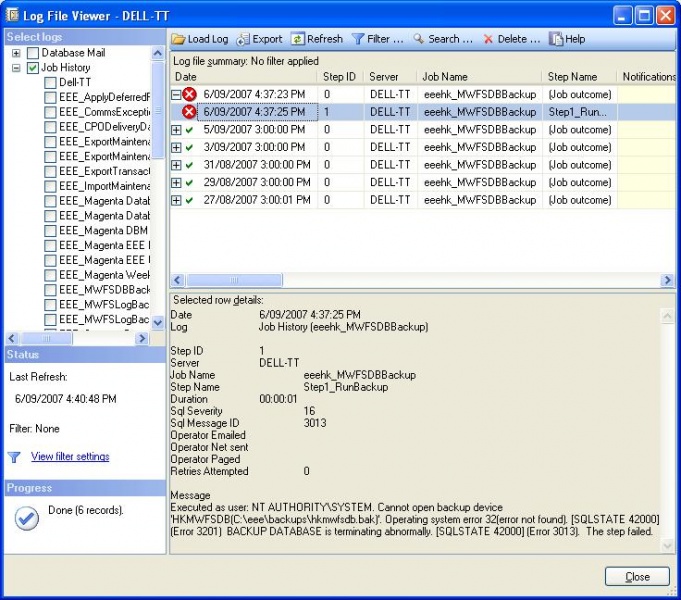Click the log tree scroll-left arrow

[12, 338]
